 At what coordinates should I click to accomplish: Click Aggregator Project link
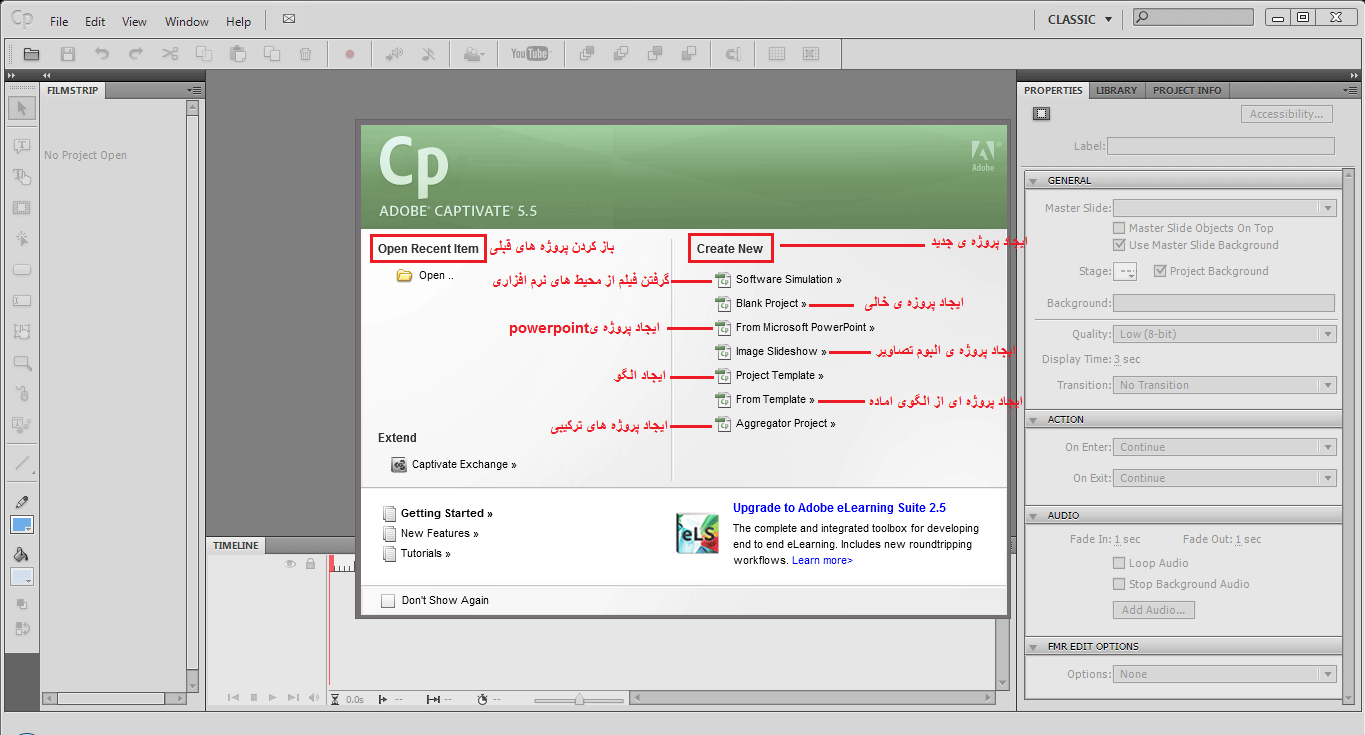tap(785, 424)
